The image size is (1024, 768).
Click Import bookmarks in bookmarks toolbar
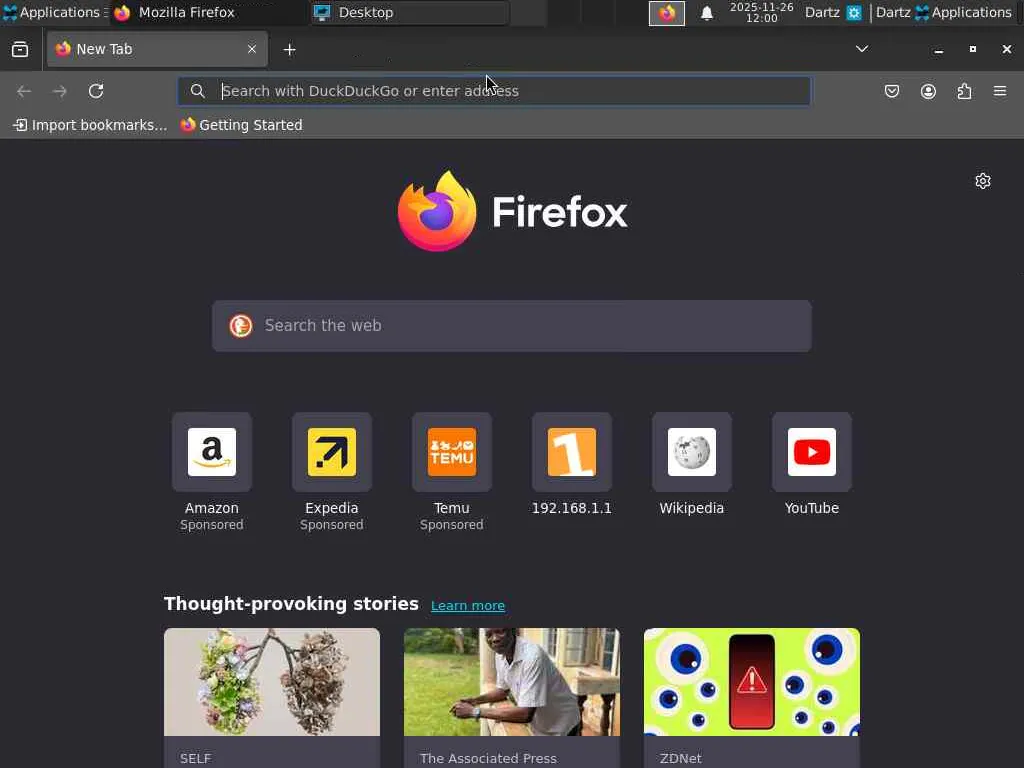point(90,125)
